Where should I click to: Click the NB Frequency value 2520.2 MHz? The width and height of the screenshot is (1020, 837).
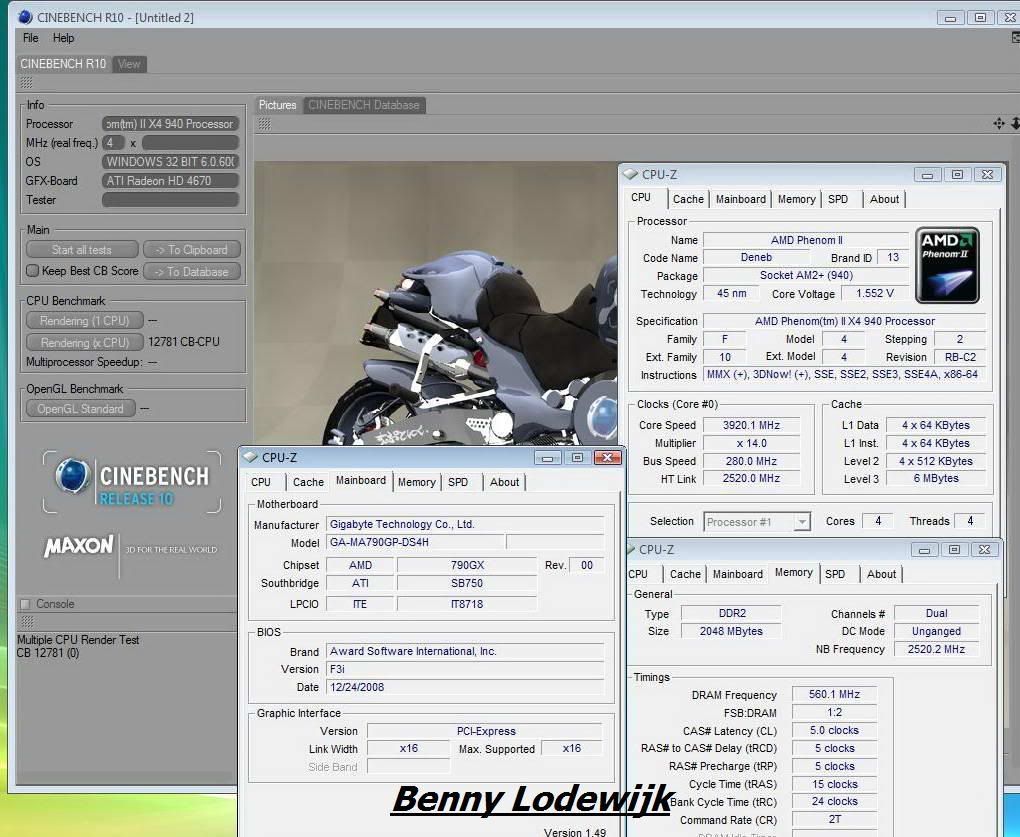point(936,649)
